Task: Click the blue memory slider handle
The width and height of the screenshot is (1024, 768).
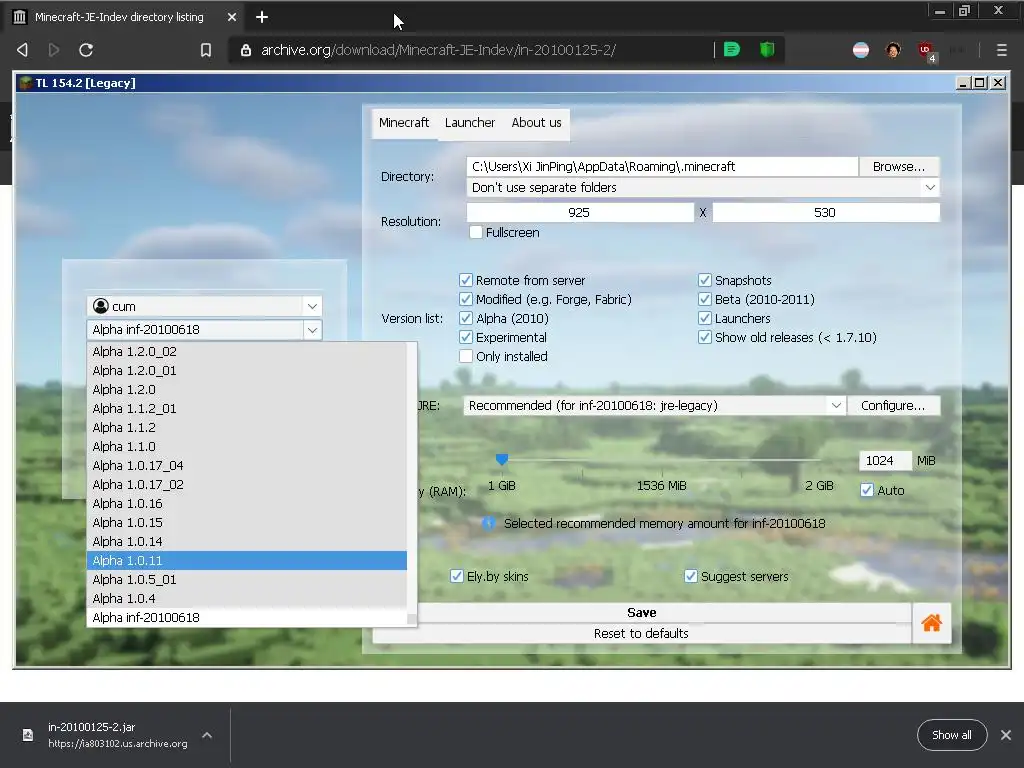Action: click(502, 460)
